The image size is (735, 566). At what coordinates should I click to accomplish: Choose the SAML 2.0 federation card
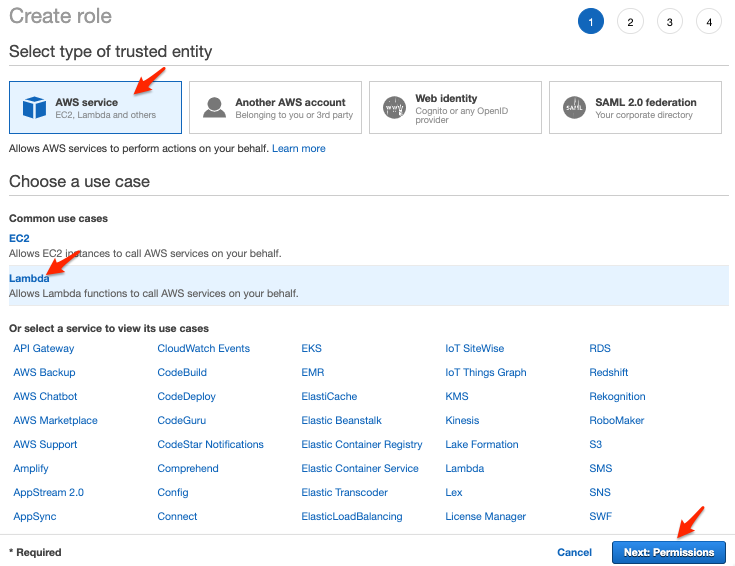tap(635, 107)
